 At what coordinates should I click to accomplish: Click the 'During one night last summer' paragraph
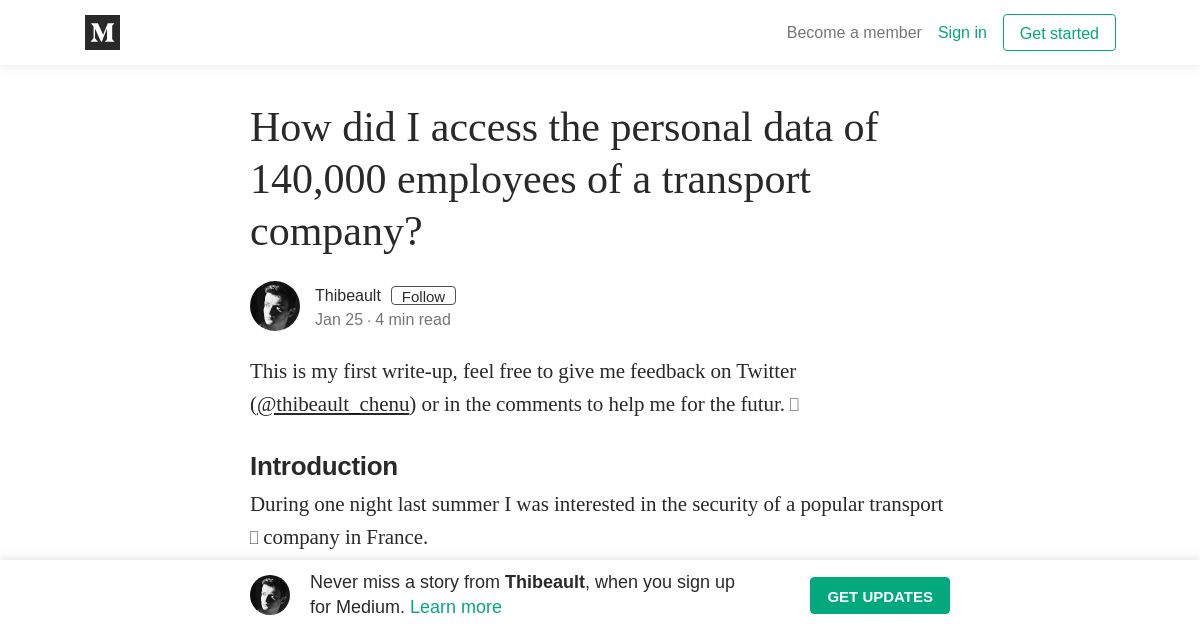click(597, 521)
